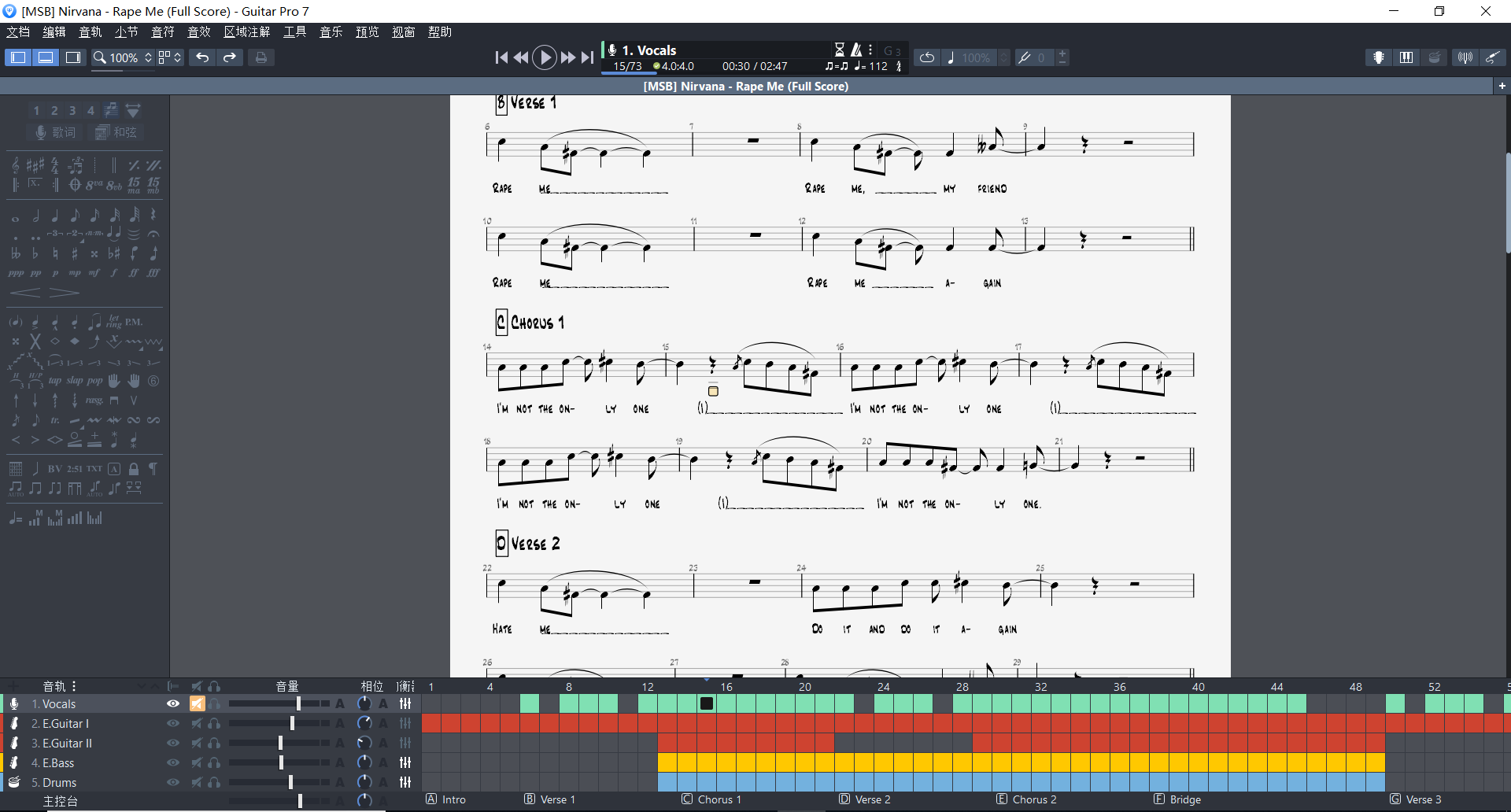
Task: Open the piano keyboard view icon
Action: (1406, 57)
